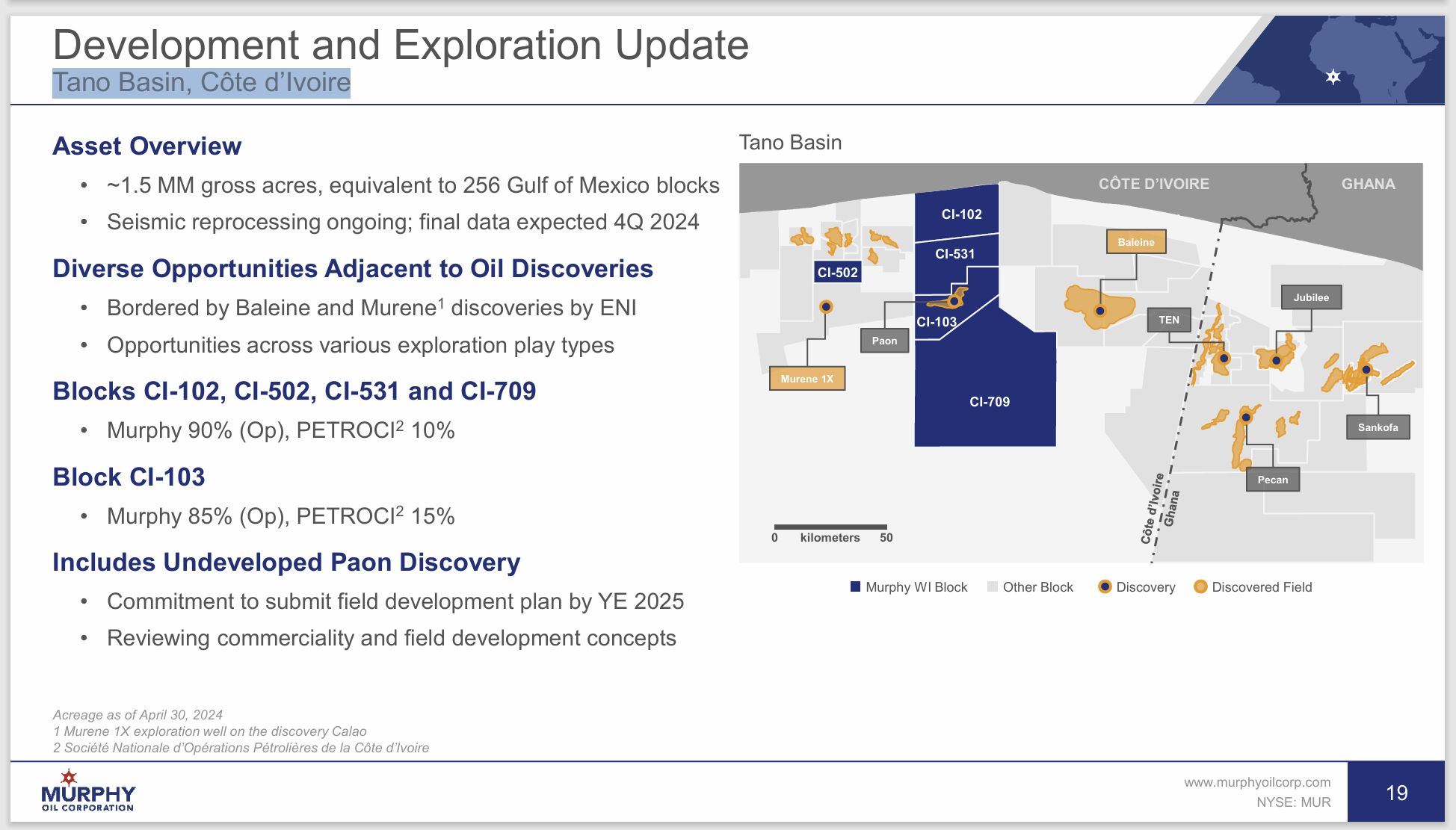Click the Discovery legend icon
Screen dimensions: 1456x830
coord(1105,587)
